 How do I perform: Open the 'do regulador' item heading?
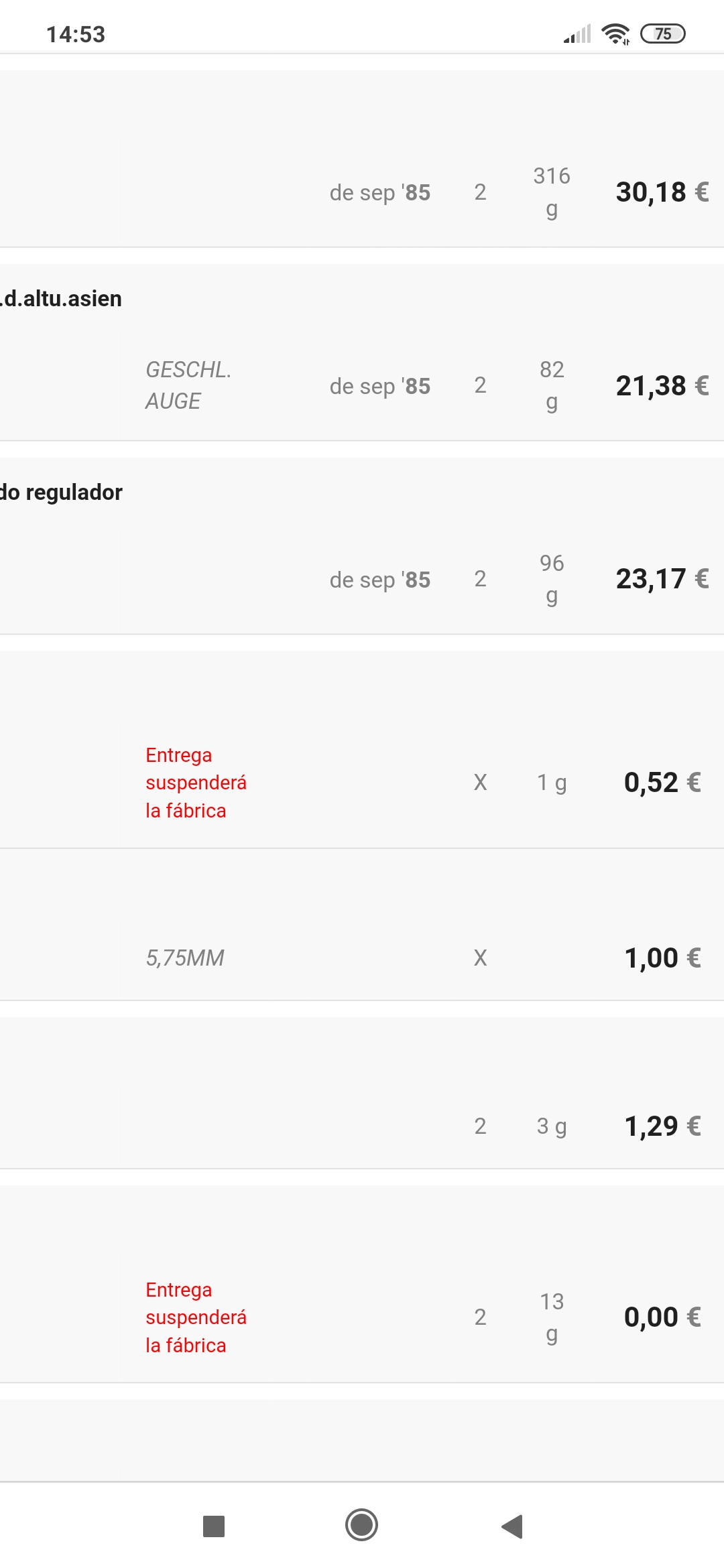(x=61, y=492)
